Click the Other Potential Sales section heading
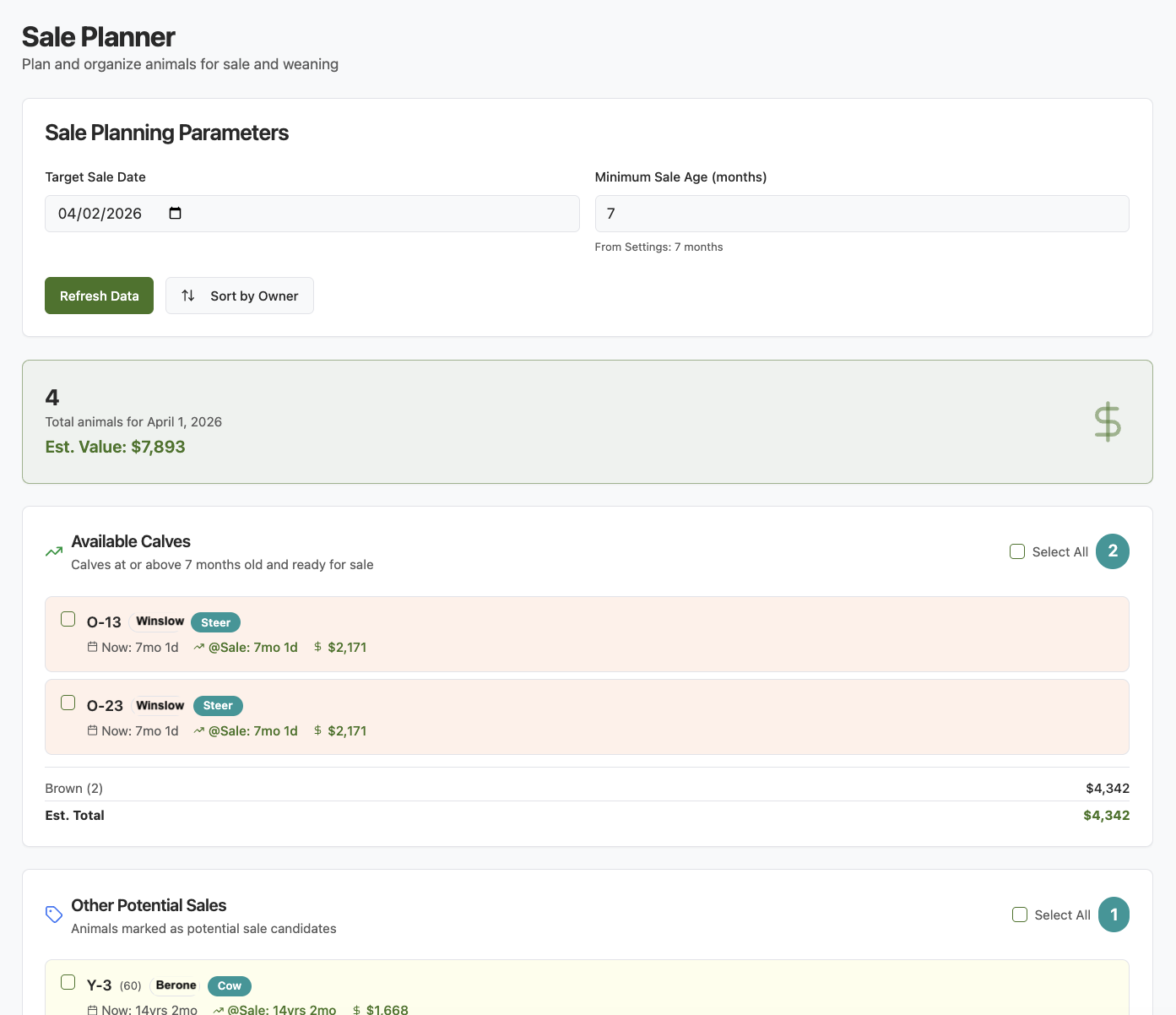 [x=149, y=905]
